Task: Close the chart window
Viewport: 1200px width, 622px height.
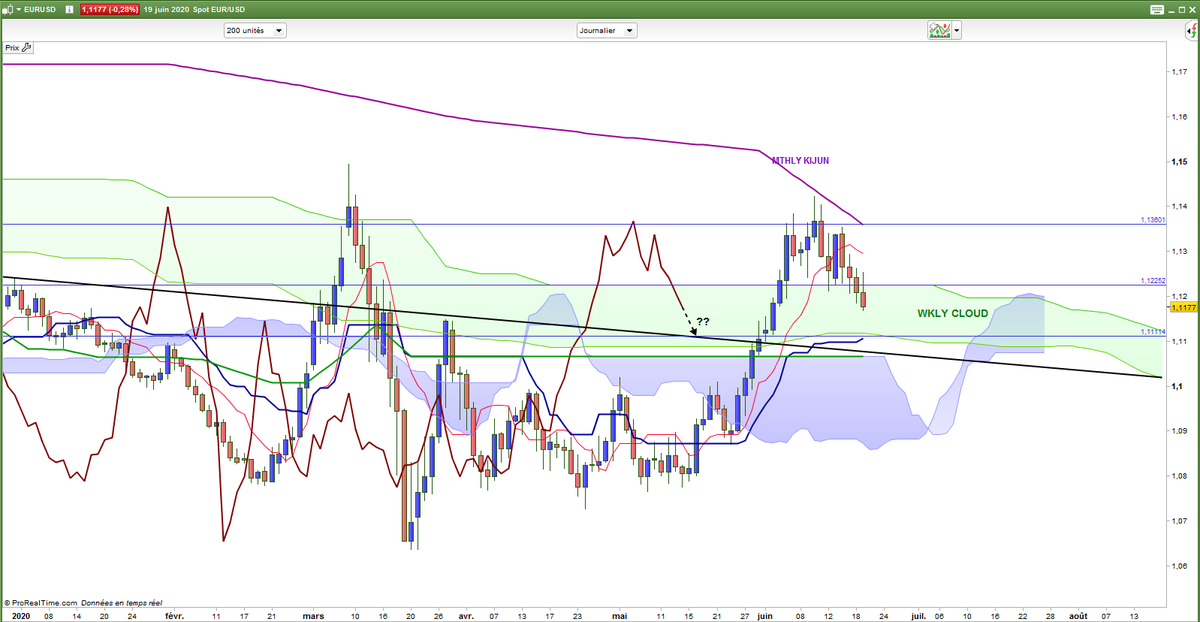Action: point(1192,10)
